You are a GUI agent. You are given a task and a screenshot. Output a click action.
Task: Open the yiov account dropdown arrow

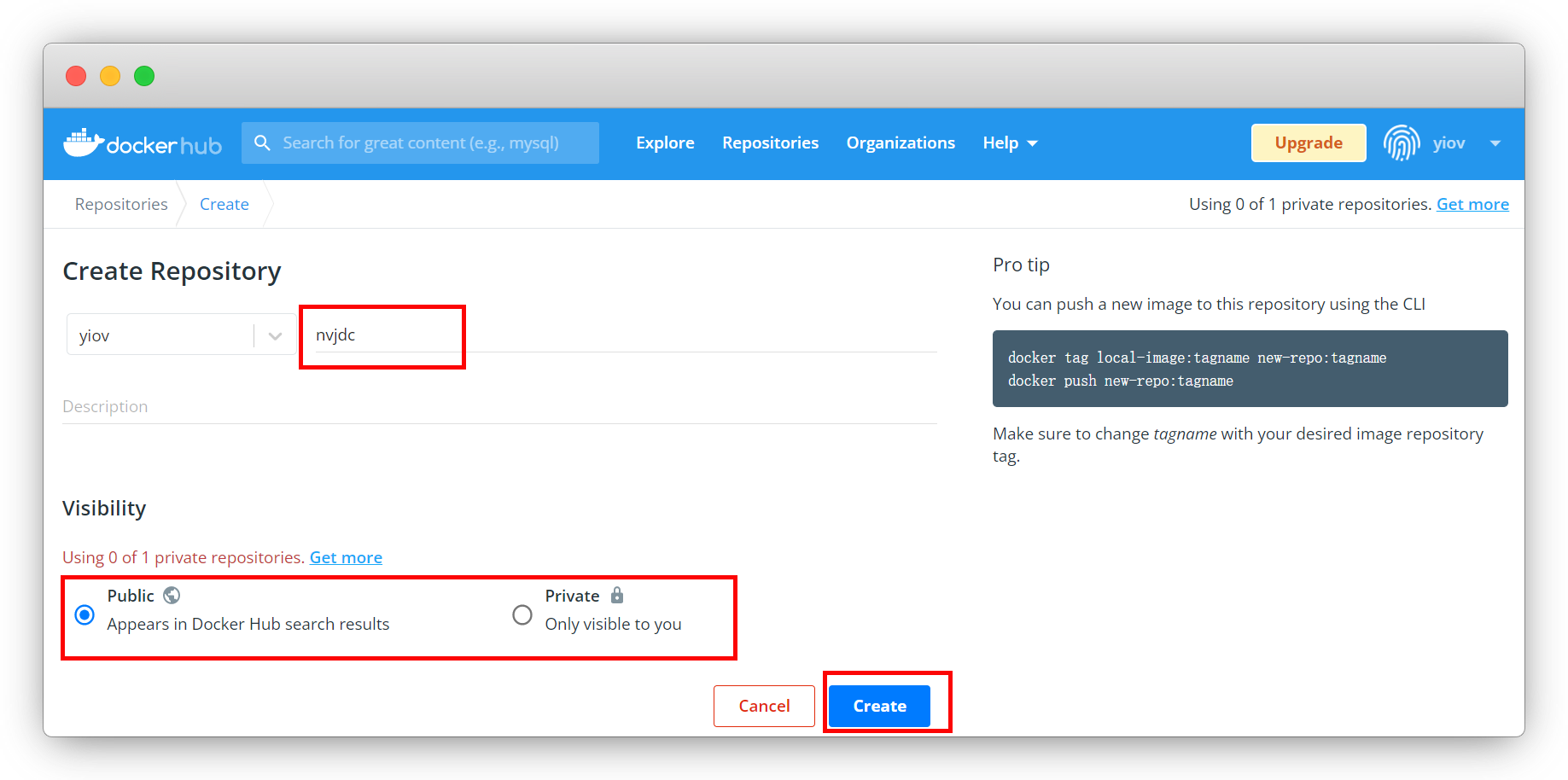point(1495,143)
